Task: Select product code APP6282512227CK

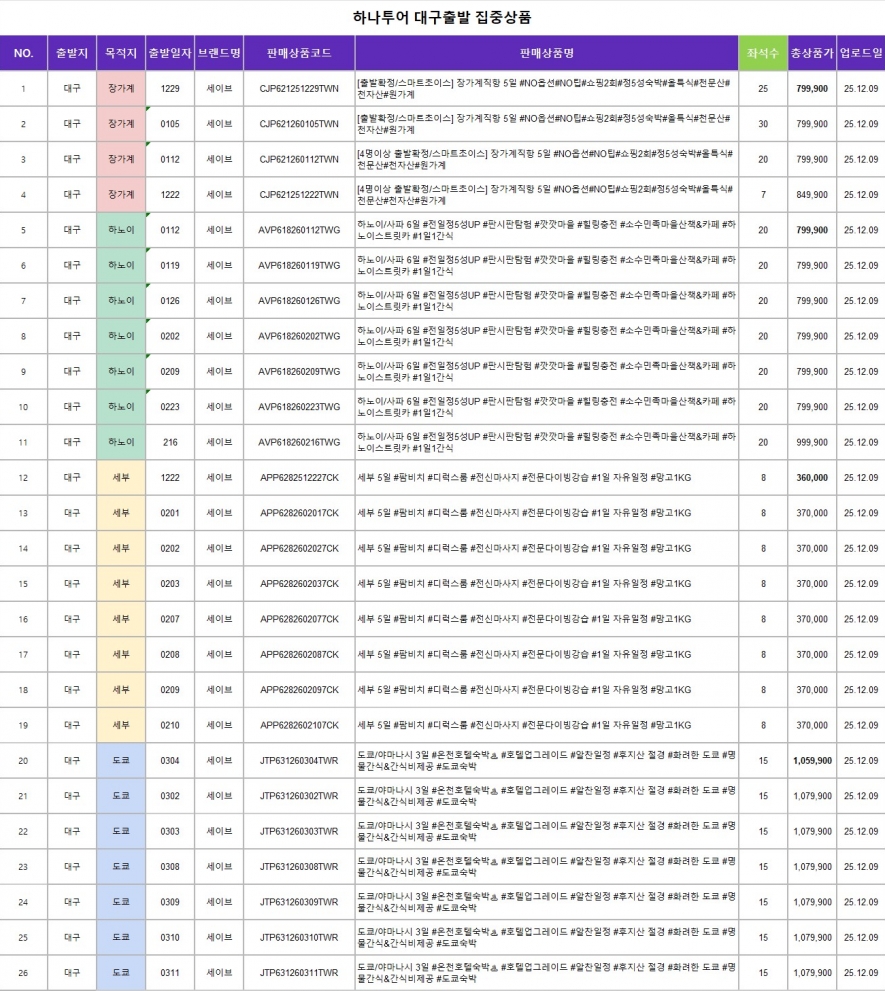Action: coord(299,478)
